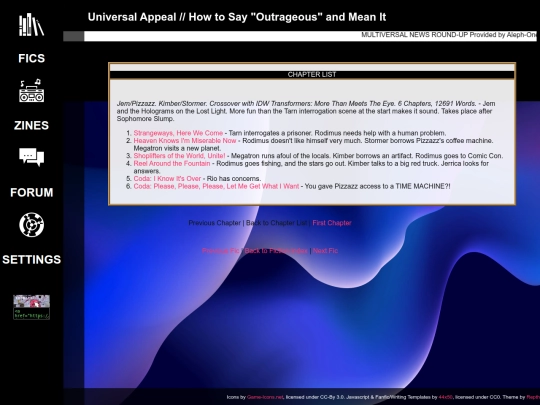Viewport: 540px width, 405px height.
Task: Open chapter Reel Around the Fountain
Action: pyautogui.click(x=172, y=163)
